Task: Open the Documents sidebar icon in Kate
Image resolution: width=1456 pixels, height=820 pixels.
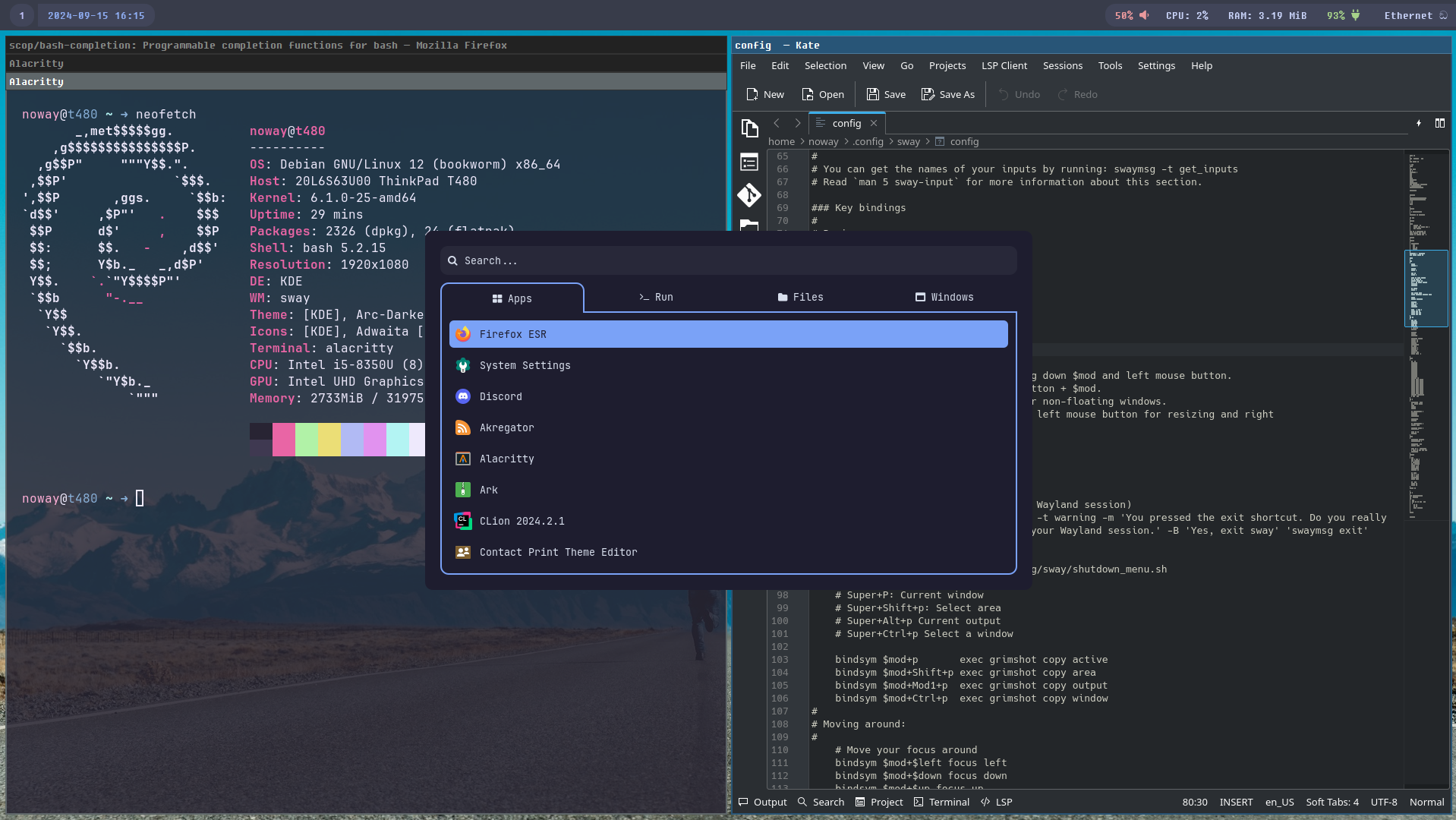Action: click(749, 128)
